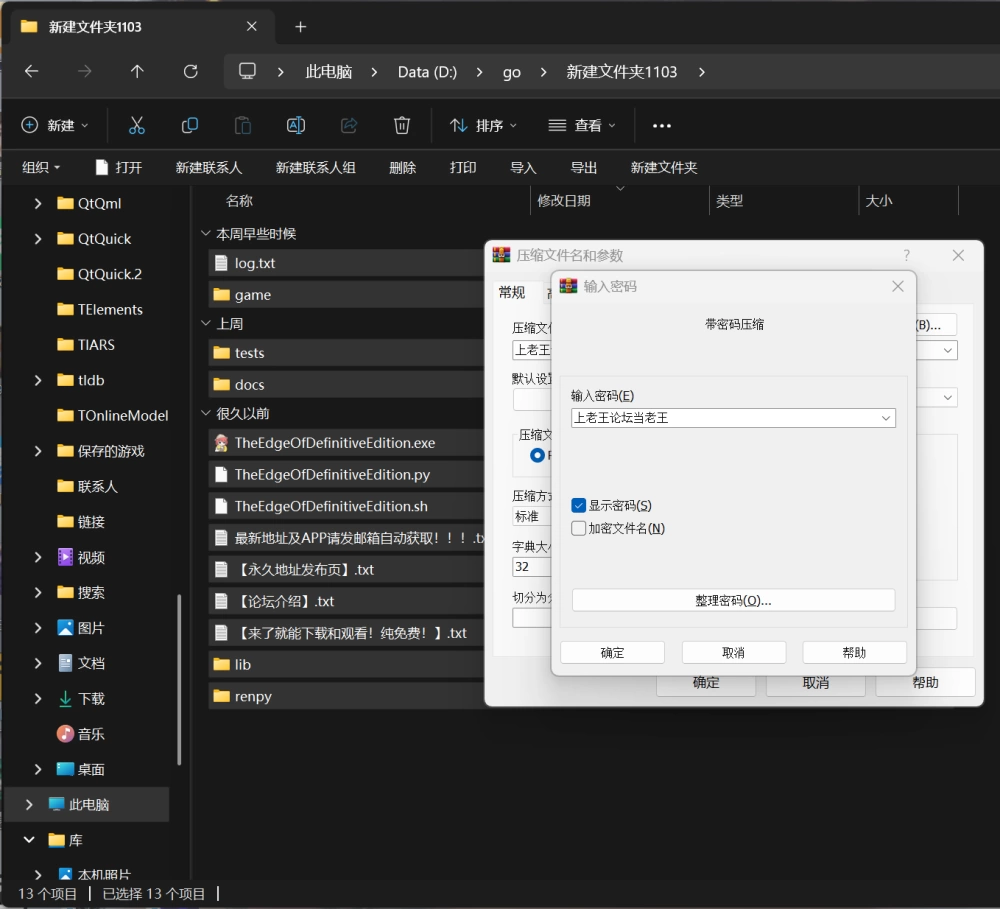
Task: Click the Delete trash can icon
Action: 402,126
